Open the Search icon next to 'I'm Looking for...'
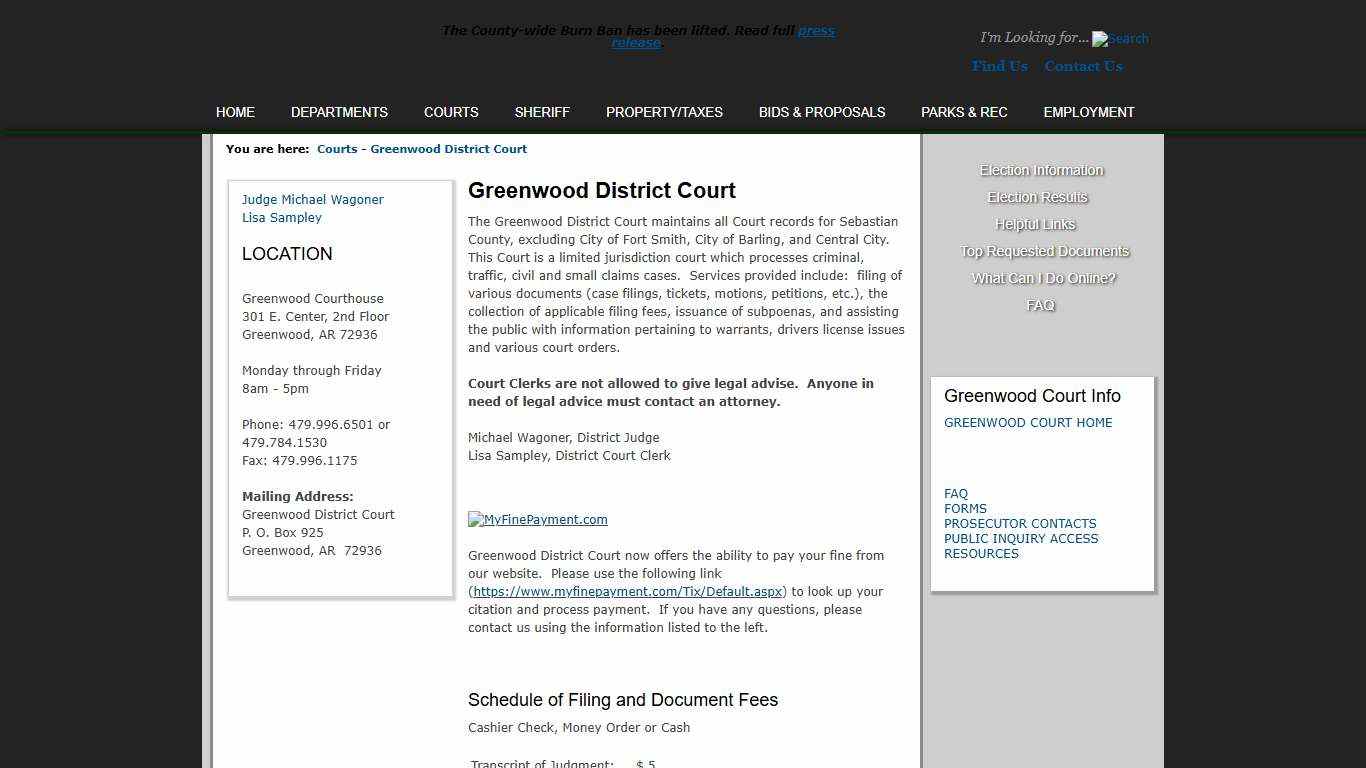 (x=1120, y=39)
